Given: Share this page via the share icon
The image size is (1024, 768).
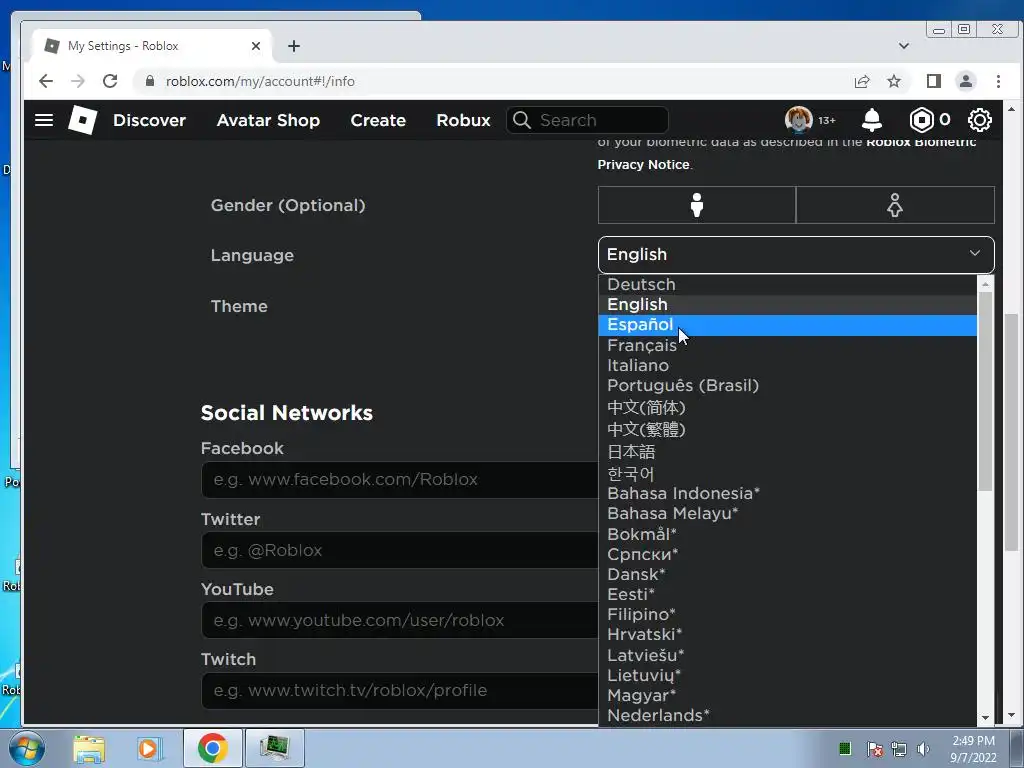Looking at the screenshot, I should [861, 81].
